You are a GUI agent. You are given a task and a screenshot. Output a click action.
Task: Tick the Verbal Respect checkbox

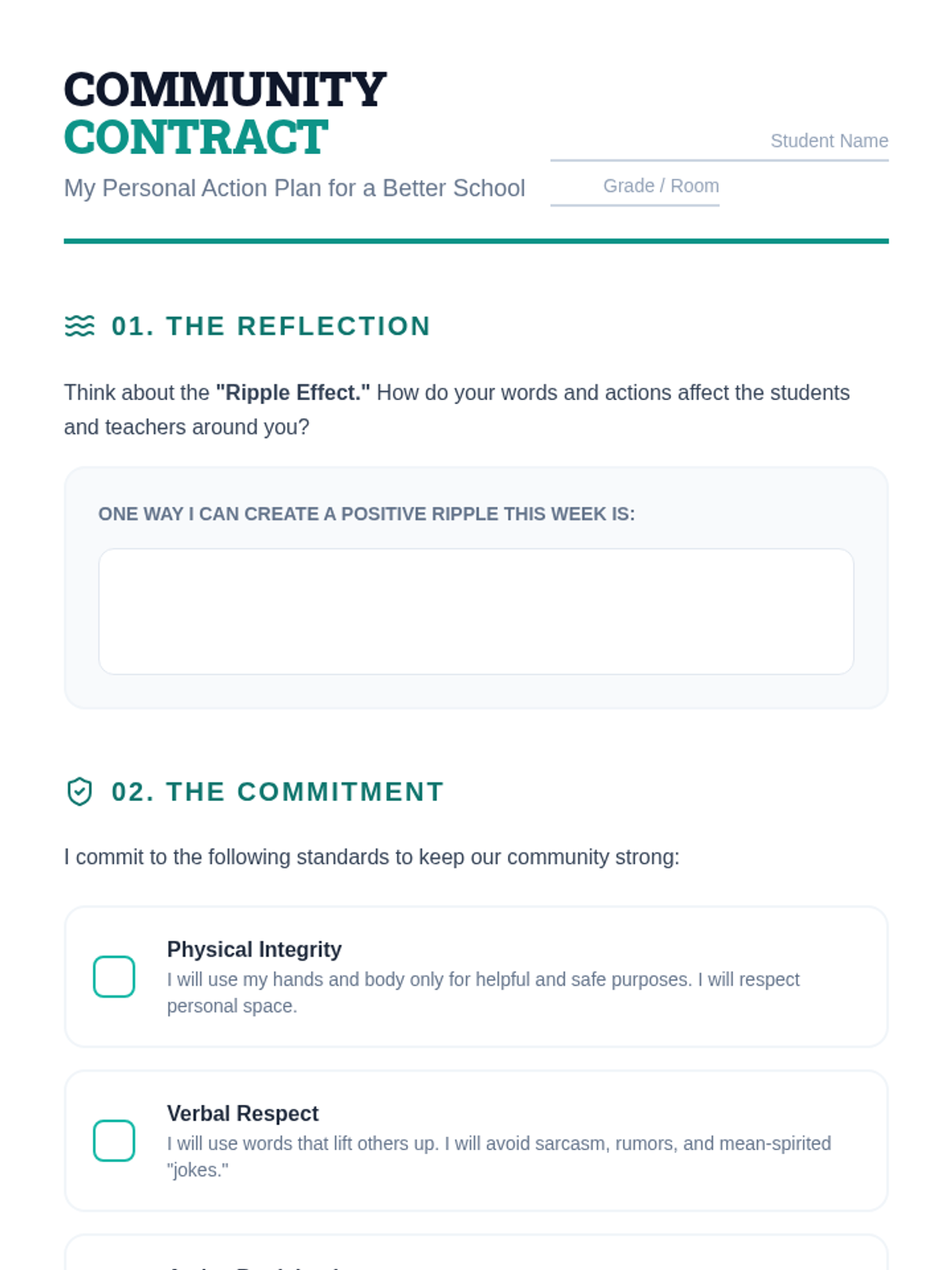point(114,1141)
